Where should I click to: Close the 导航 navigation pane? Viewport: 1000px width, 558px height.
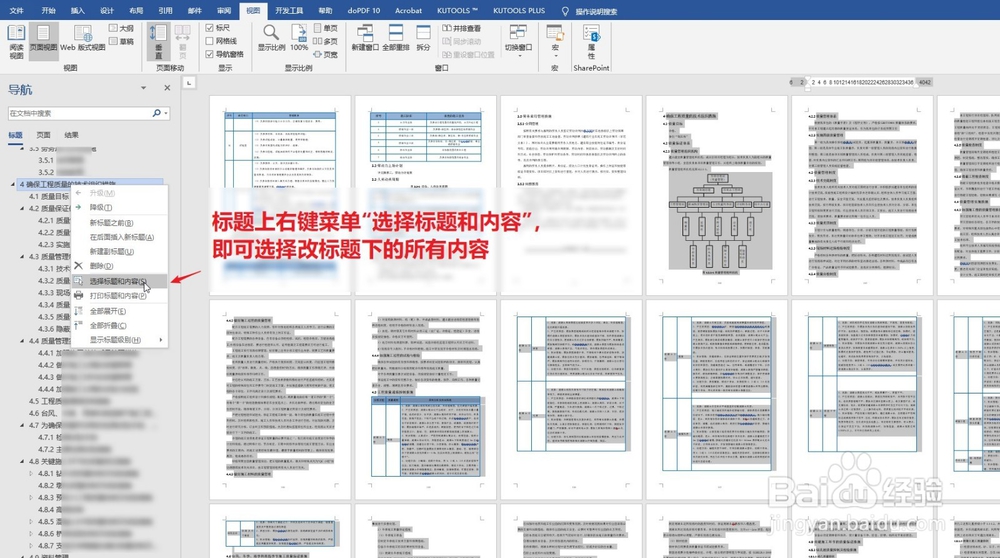point(167,88)
